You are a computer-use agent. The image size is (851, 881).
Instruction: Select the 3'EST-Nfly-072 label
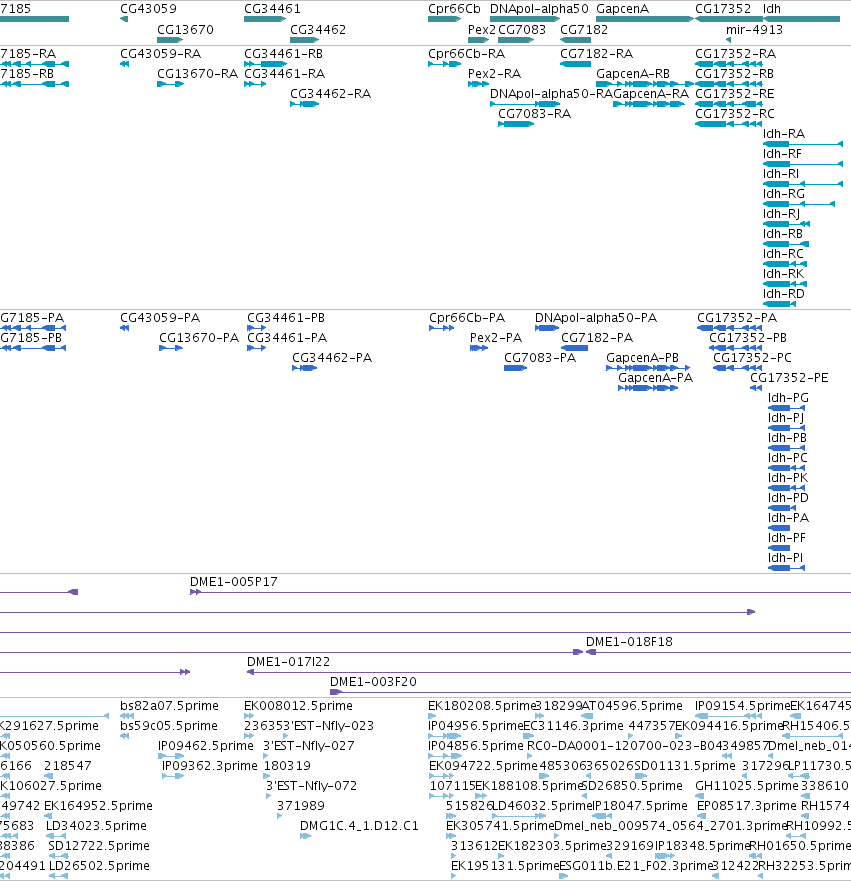[x=311, y=786]
